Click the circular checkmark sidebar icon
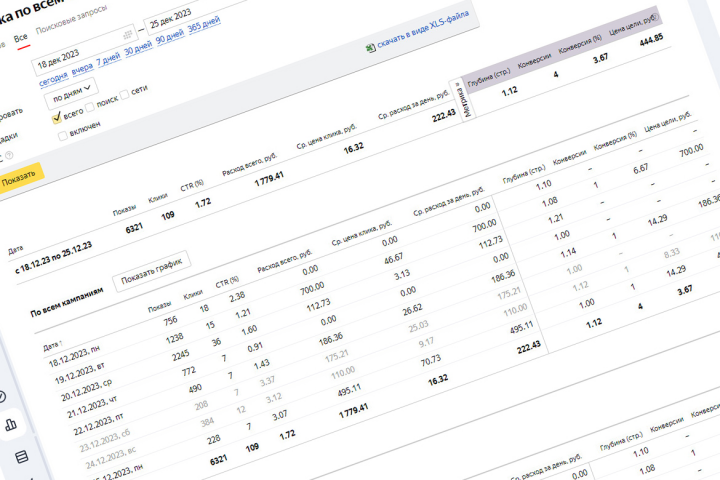720x480 pixels. pos(1,396)
